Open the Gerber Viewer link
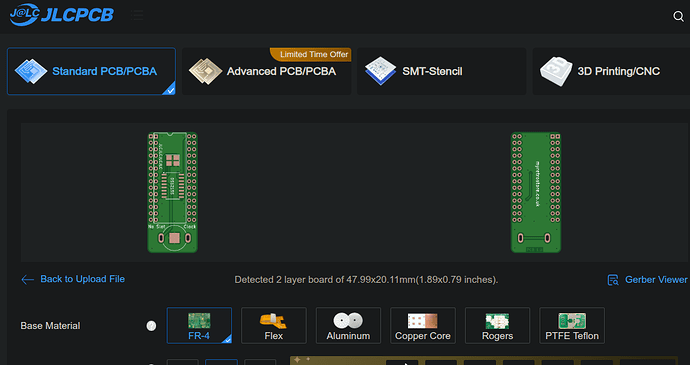This screenshot has width=690, height=365. 656,280
